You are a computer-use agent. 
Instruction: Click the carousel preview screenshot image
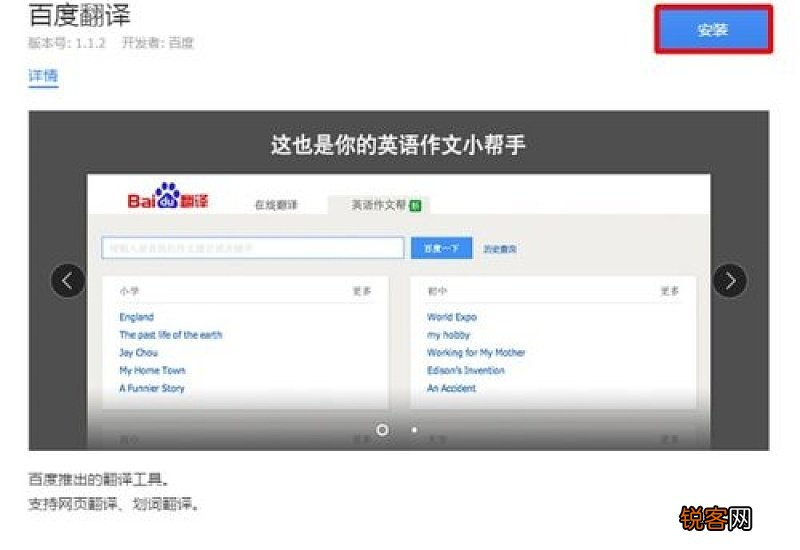398,281
